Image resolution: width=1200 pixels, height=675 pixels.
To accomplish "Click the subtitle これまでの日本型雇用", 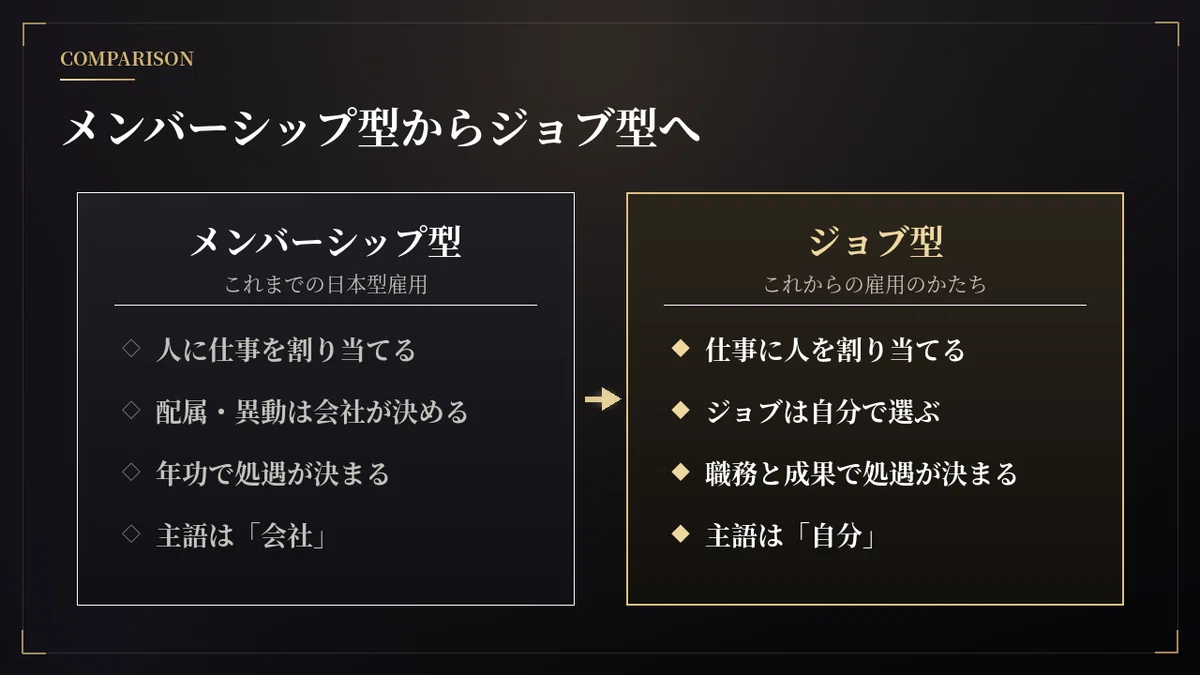I will click(326, 285).
